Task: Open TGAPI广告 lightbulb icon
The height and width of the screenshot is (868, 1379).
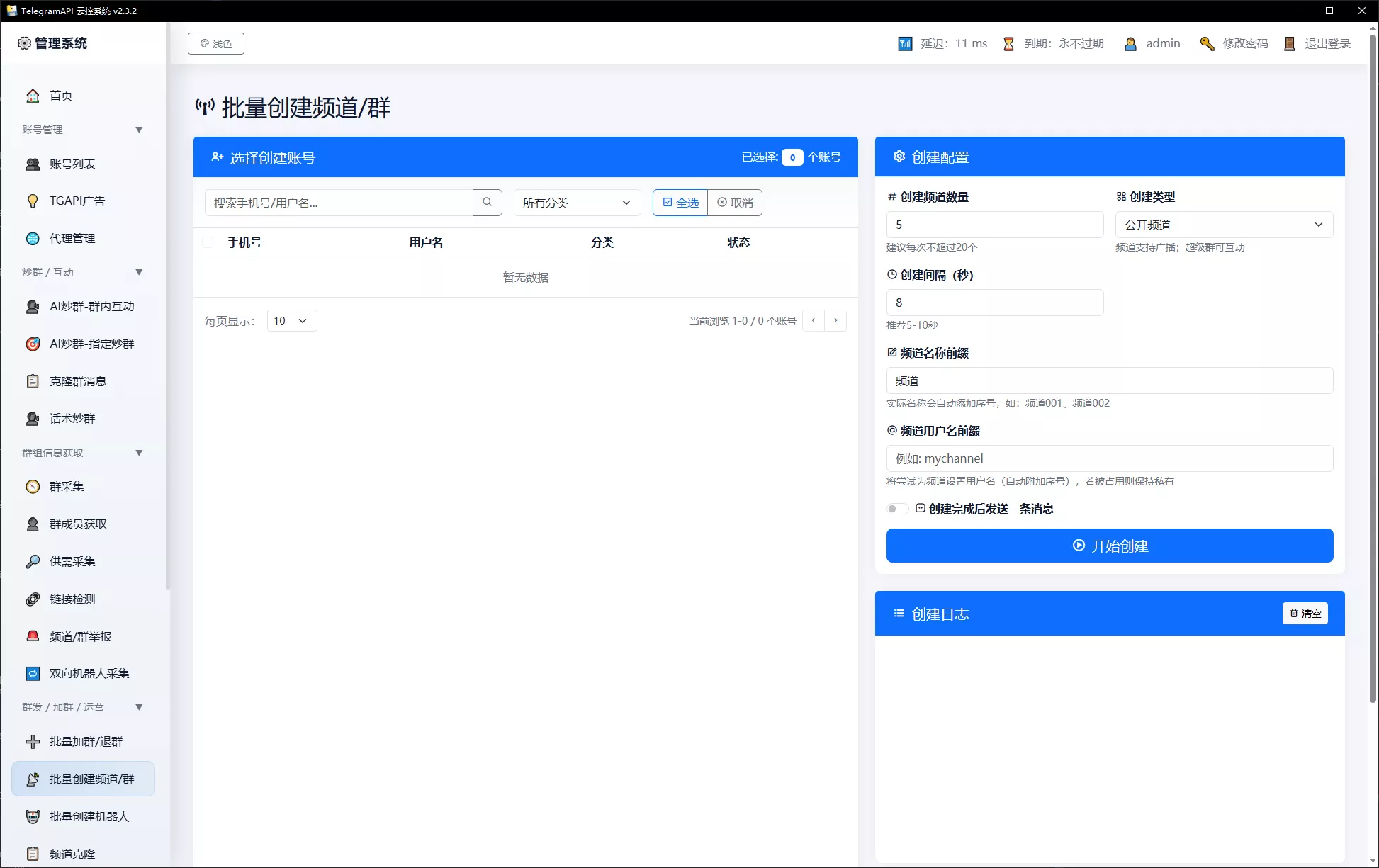Action: click(x=33, y=201)
